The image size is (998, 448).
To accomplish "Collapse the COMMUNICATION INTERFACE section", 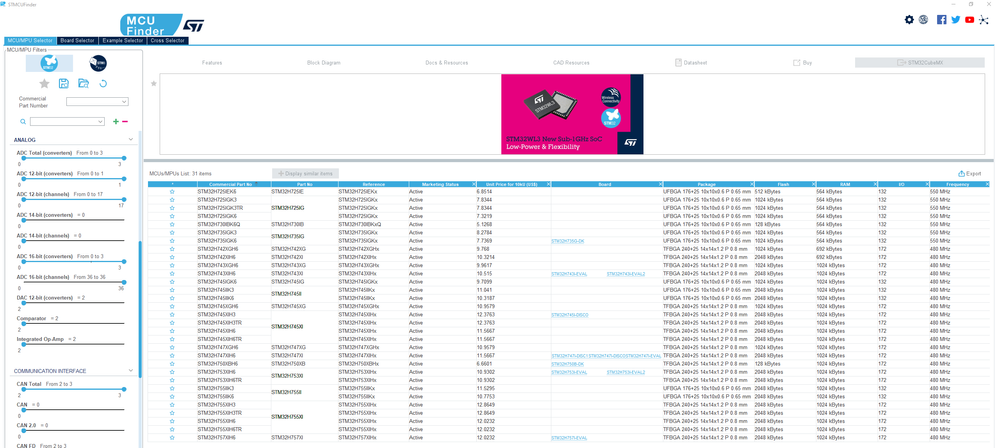I will click(x=130, y=370).
